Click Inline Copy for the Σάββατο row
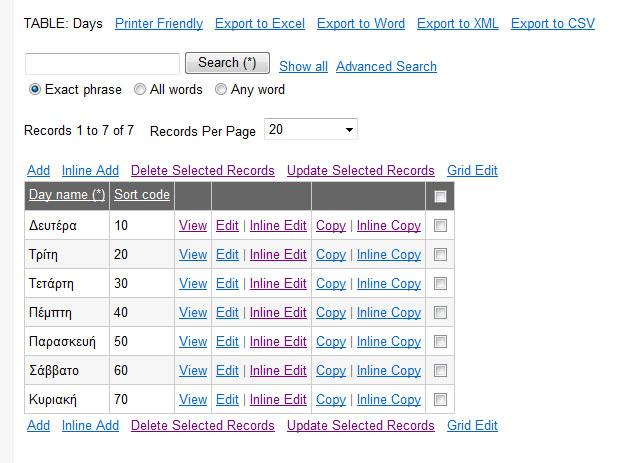This screenshot has height=463, width=617. 389,371
